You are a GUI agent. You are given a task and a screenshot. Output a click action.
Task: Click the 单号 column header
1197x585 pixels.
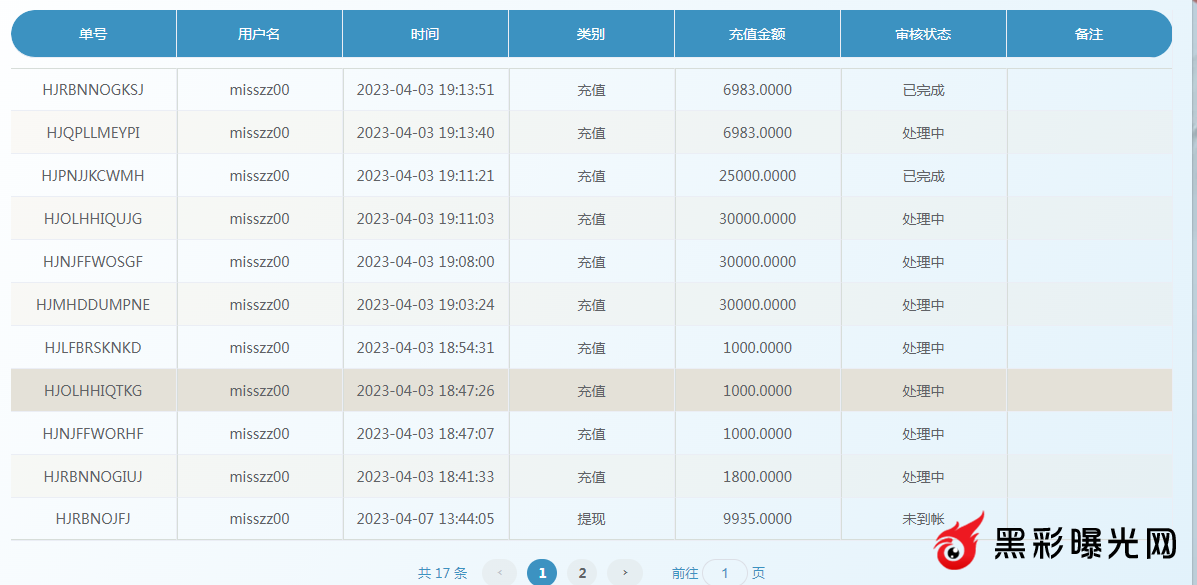[93, 34]
